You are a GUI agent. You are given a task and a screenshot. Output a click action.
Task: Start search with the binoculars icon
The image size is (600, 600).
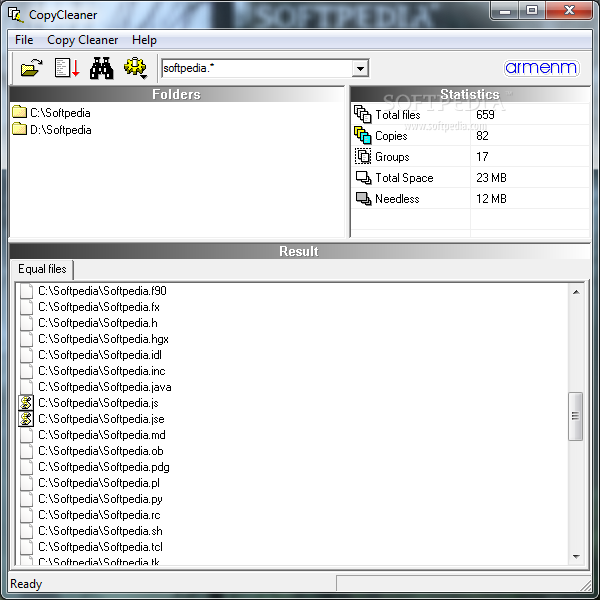pyautogui.click(x=101, y=68)
